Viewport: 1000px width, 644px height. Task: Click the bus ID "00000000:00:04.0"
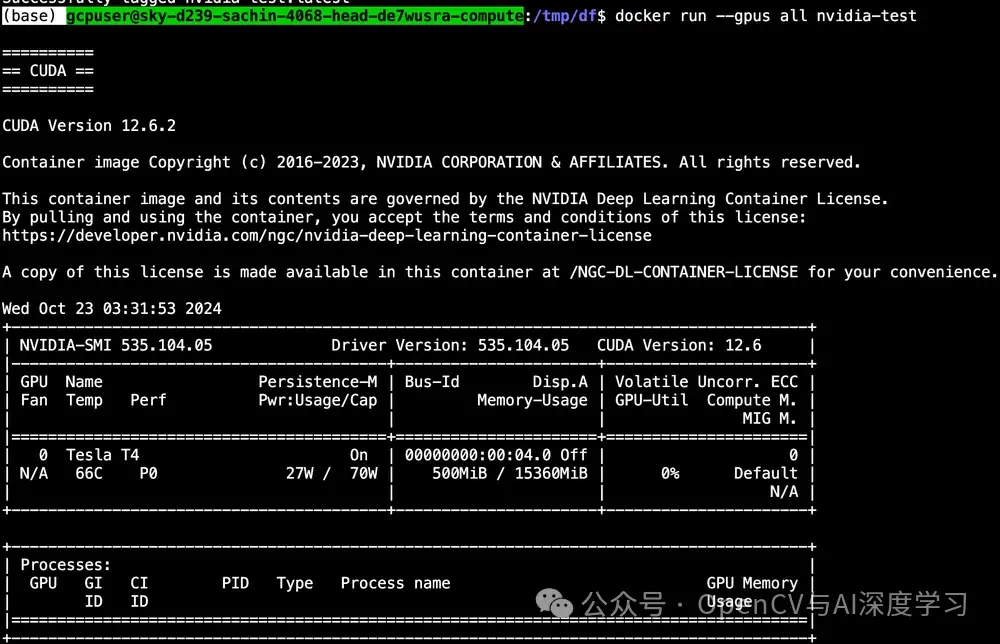478,455
